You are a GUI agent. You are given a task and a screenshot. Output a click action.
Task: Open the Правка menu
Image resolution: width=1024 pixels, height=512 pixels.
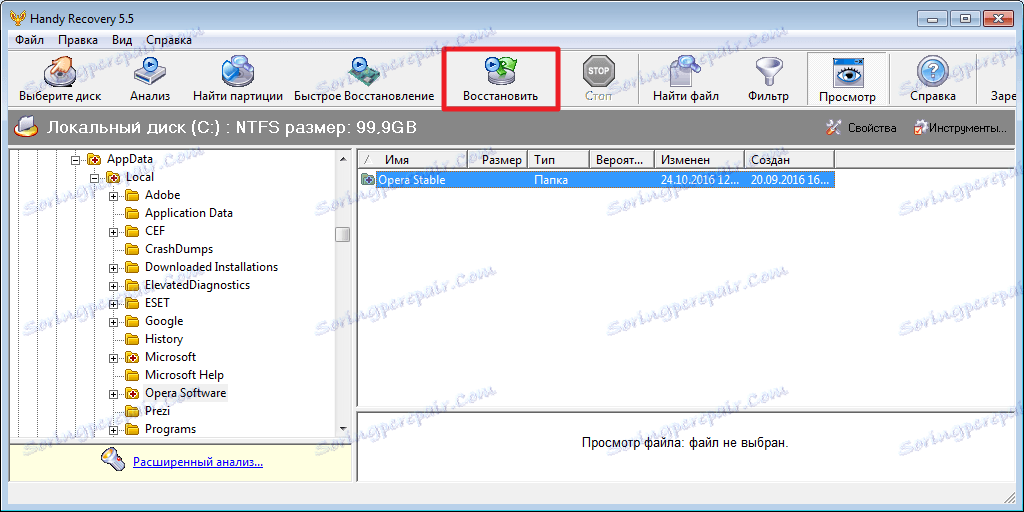coord(78,40)
